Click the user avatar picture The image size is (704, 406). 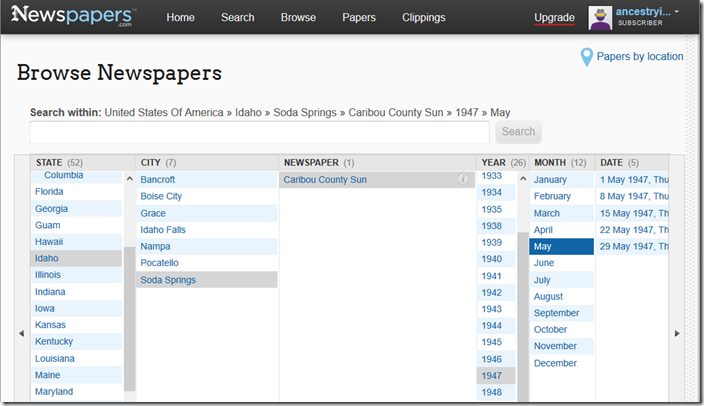pyautogui.click(x=600, y=18)
